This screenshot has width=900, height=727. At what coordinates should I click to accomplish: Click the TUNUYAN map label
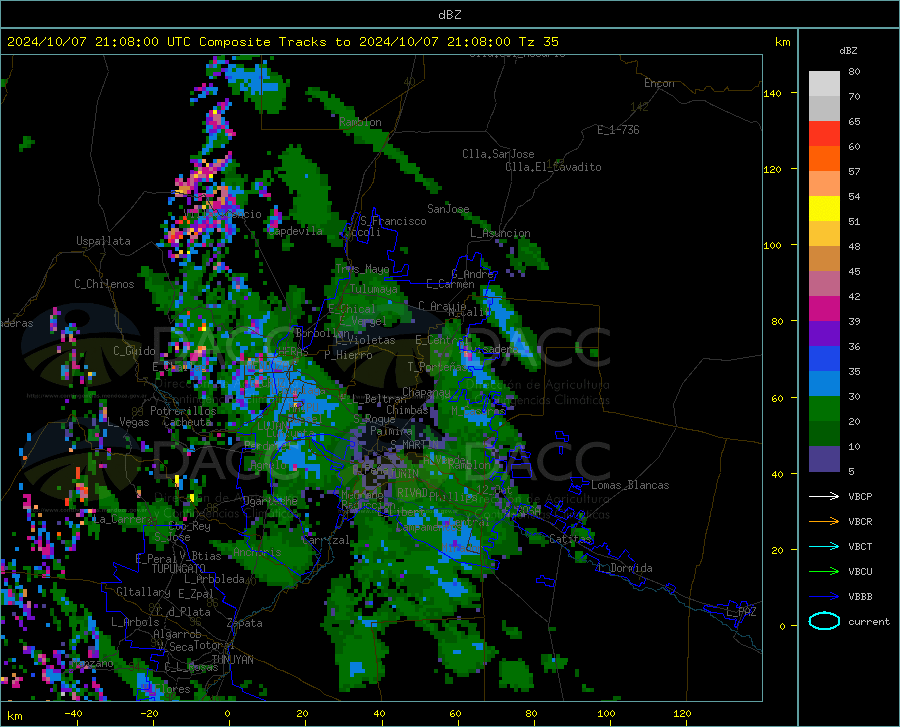[x=232, y=660]
